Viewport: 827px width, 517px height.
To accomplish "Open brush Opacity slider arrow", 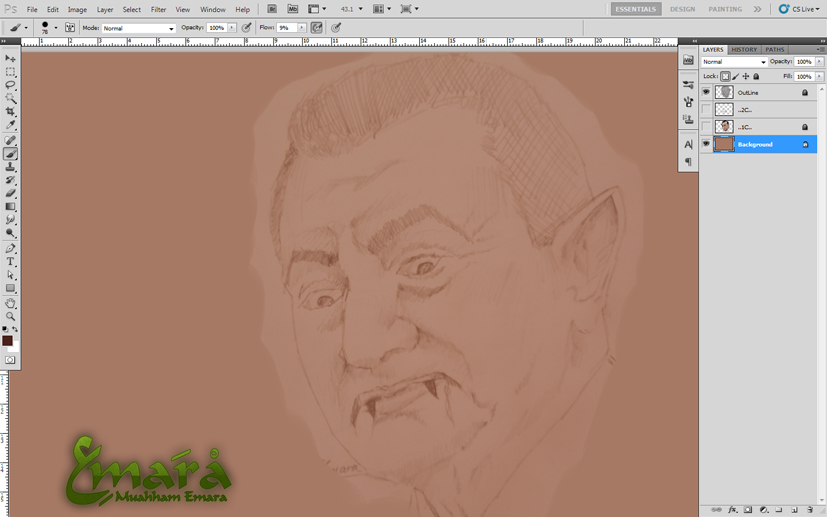I will tap(232, 27).
